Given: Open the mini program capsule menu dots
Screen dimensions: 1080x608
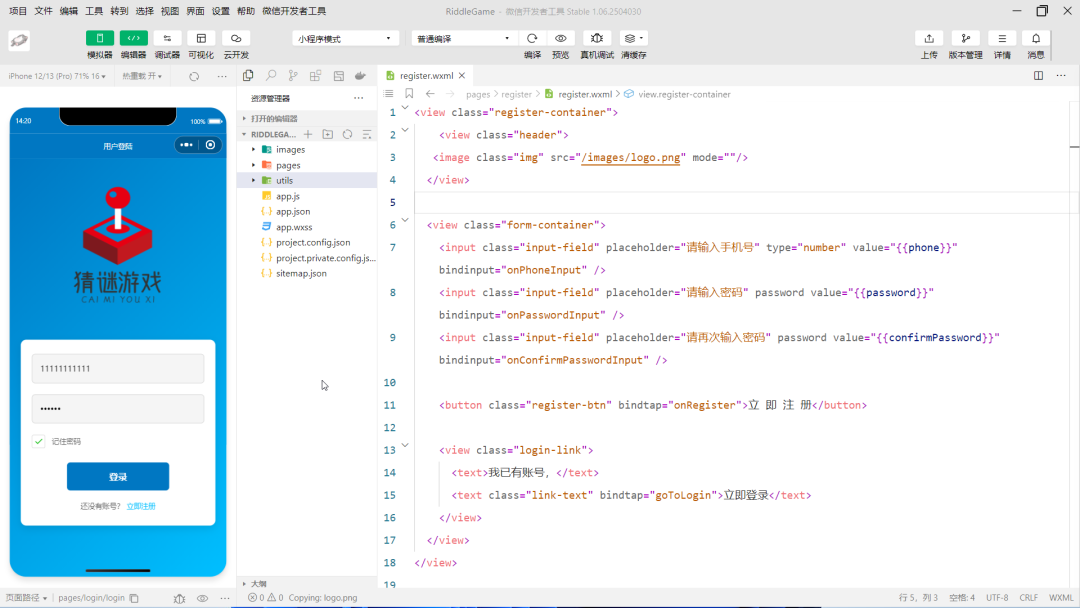Looking at the screenshot, I should click(187, 145).
